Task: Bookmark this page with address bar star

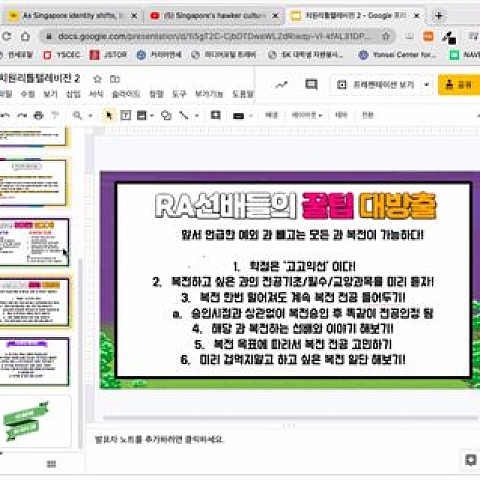Action: click(386, 36)
